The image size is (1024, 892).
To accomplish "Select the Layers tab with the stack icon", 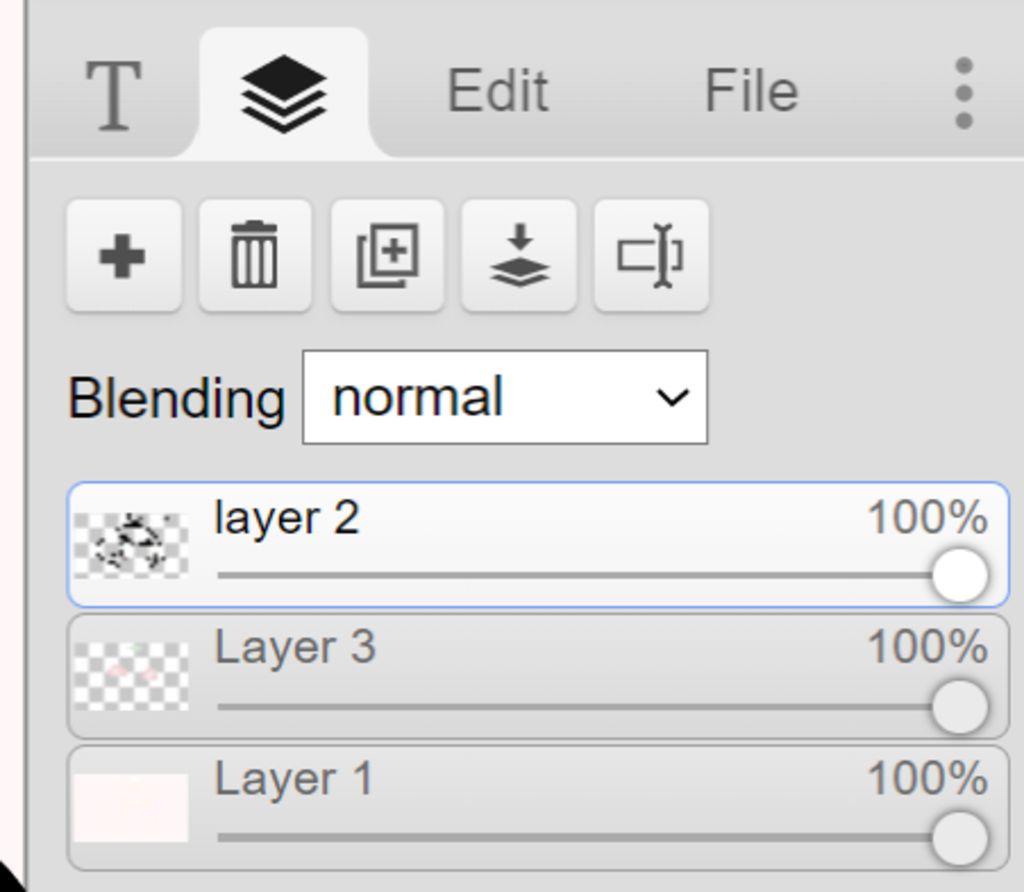I will (x=284, y=94).
